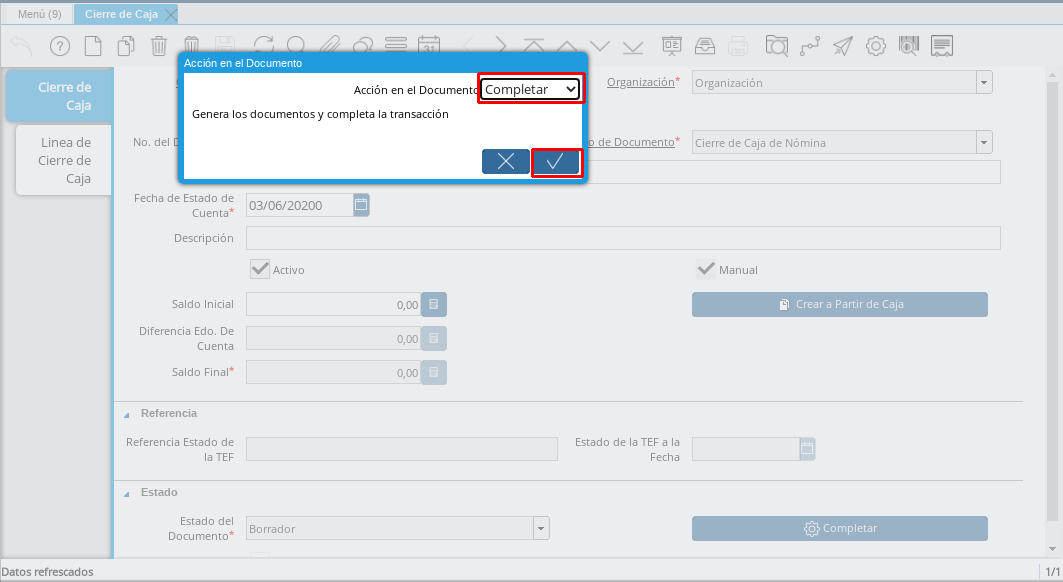Viewport: 1063px width, 582px height.
Task: Close the Cierre de Caja tab
Action: 172,14
